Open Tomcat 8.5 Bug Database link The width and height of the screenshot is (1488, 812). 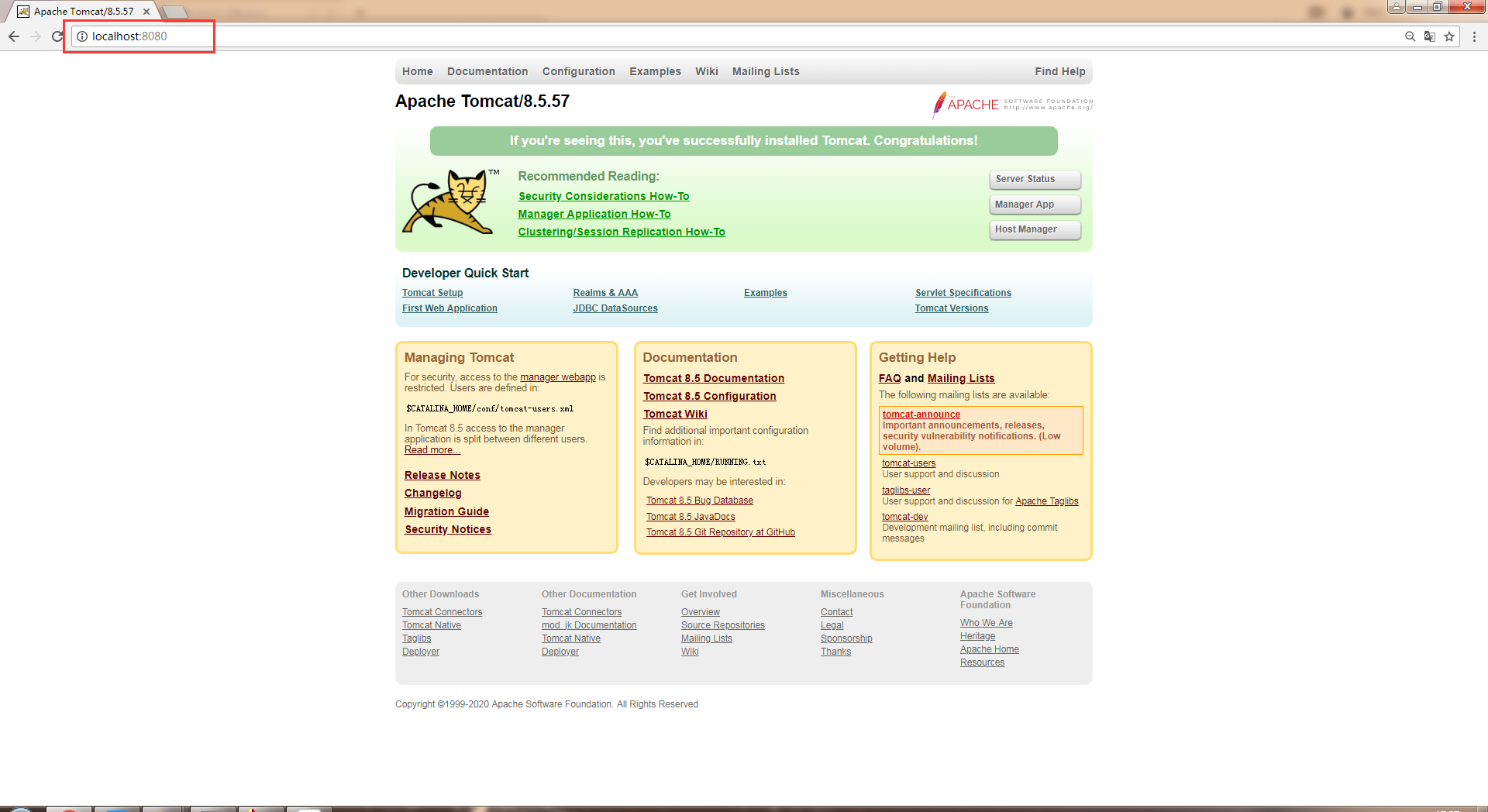(700, 501)
